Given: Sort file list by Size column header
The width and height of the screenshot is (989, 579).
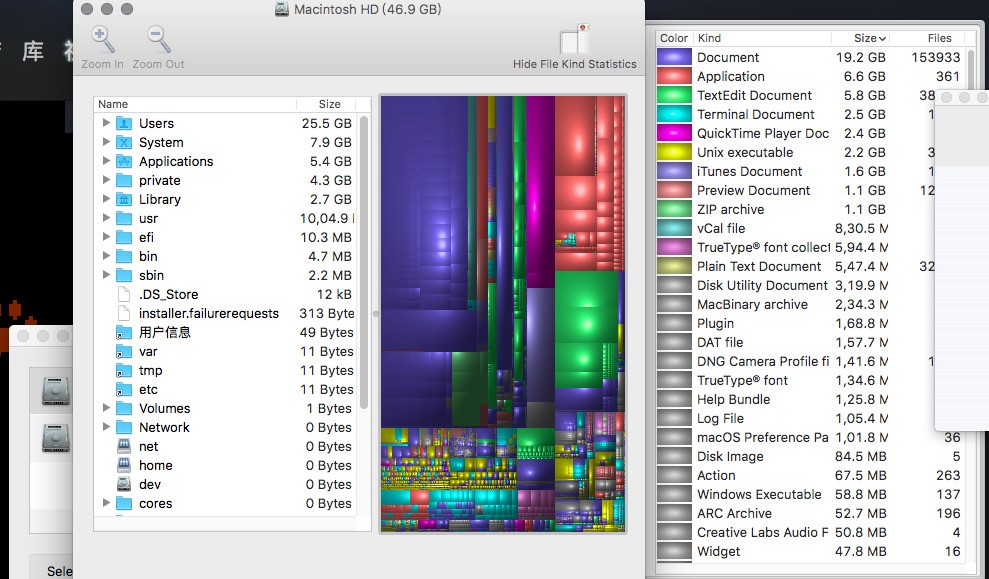Looking at the screenshot, I should pyautogui.click(x=326, y=104).
